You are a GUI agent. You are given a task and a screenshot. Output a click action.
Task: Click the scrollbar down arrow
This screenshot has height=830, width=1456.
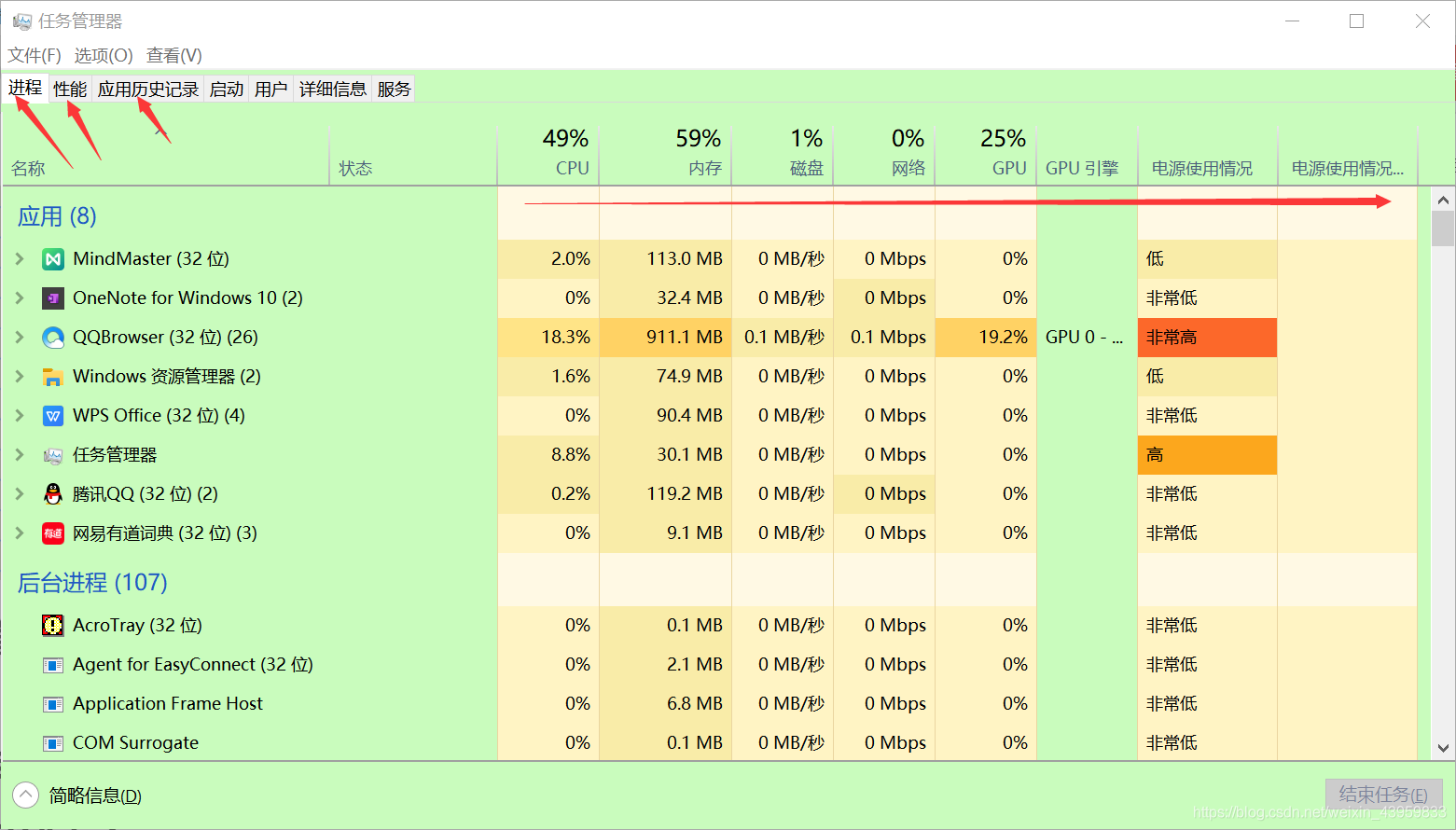pyautogui.click(x=1443, y=748)
